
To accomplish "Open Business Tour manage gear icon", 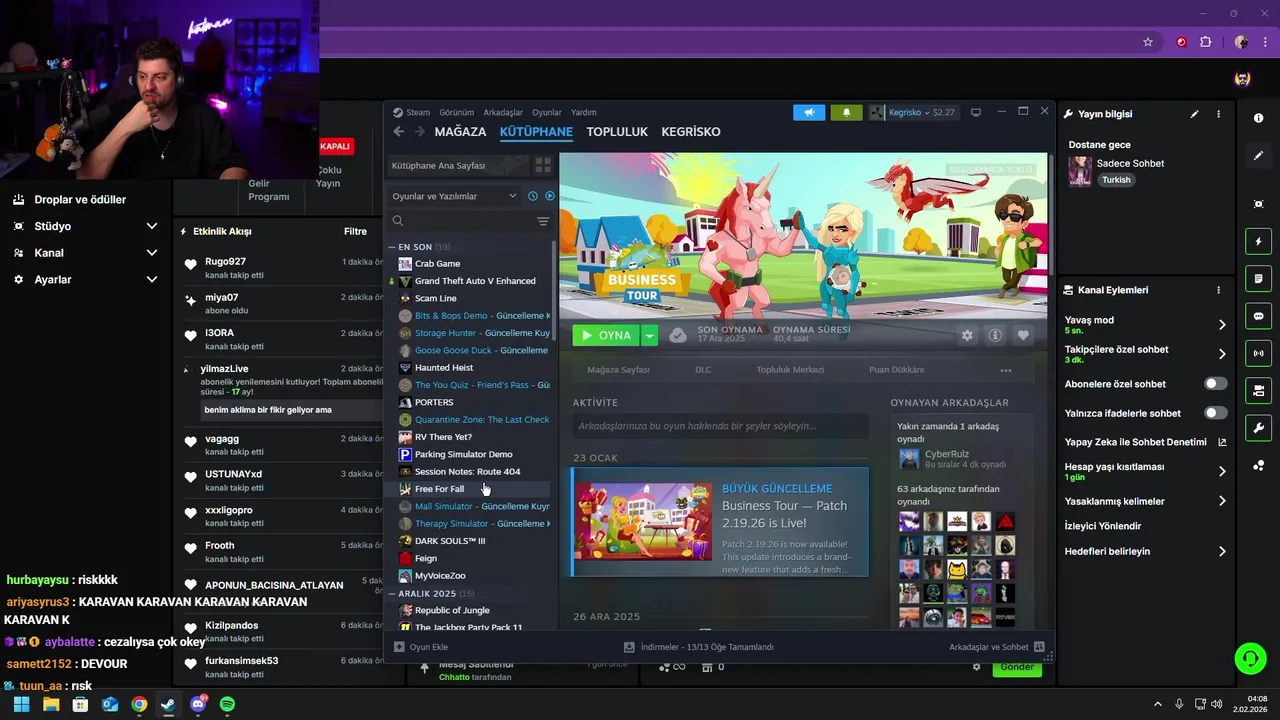I will [x=967, y=335].
